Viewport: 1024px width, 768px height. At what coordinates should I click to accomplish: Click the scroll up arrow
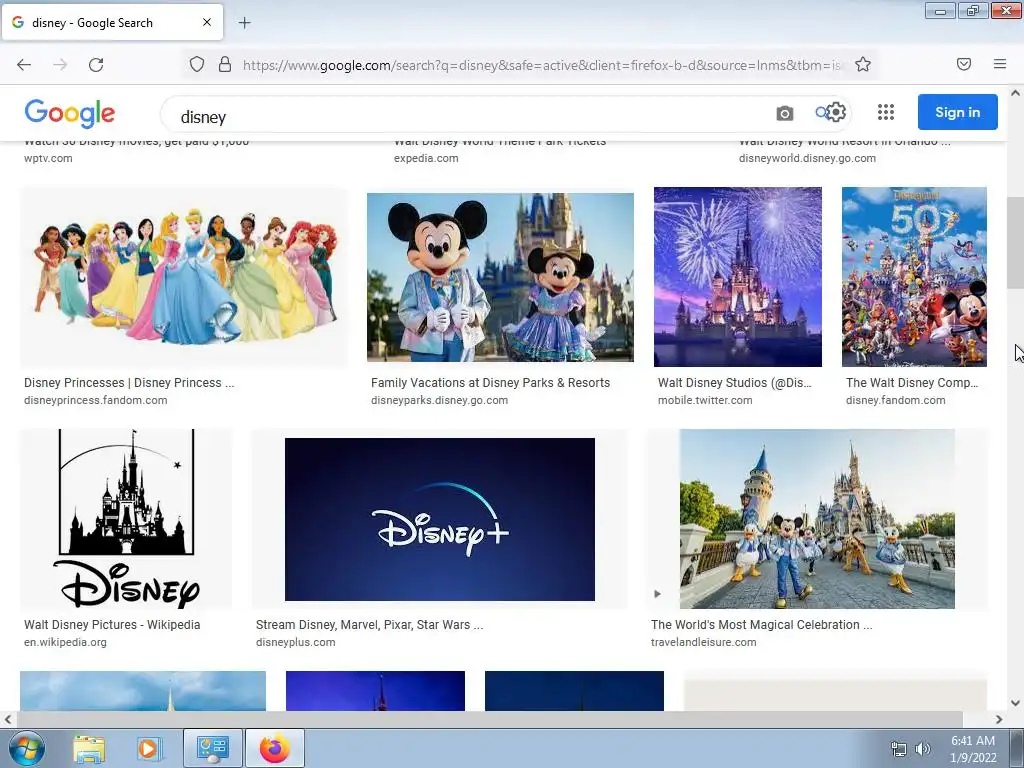(1015, 93)
